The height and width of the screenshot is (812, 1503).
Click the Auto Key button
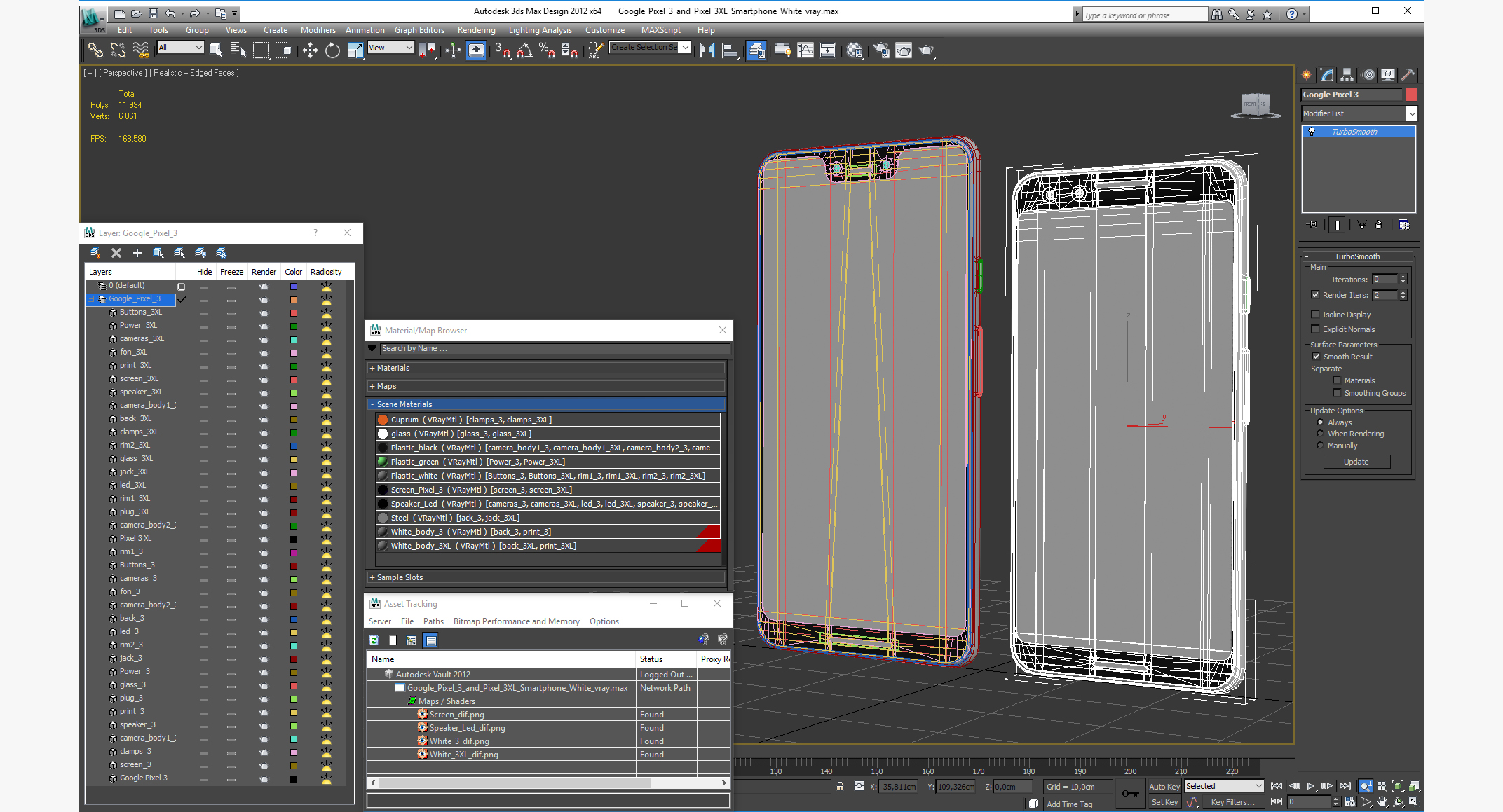pyautogui.click(x=1164, y=787)
